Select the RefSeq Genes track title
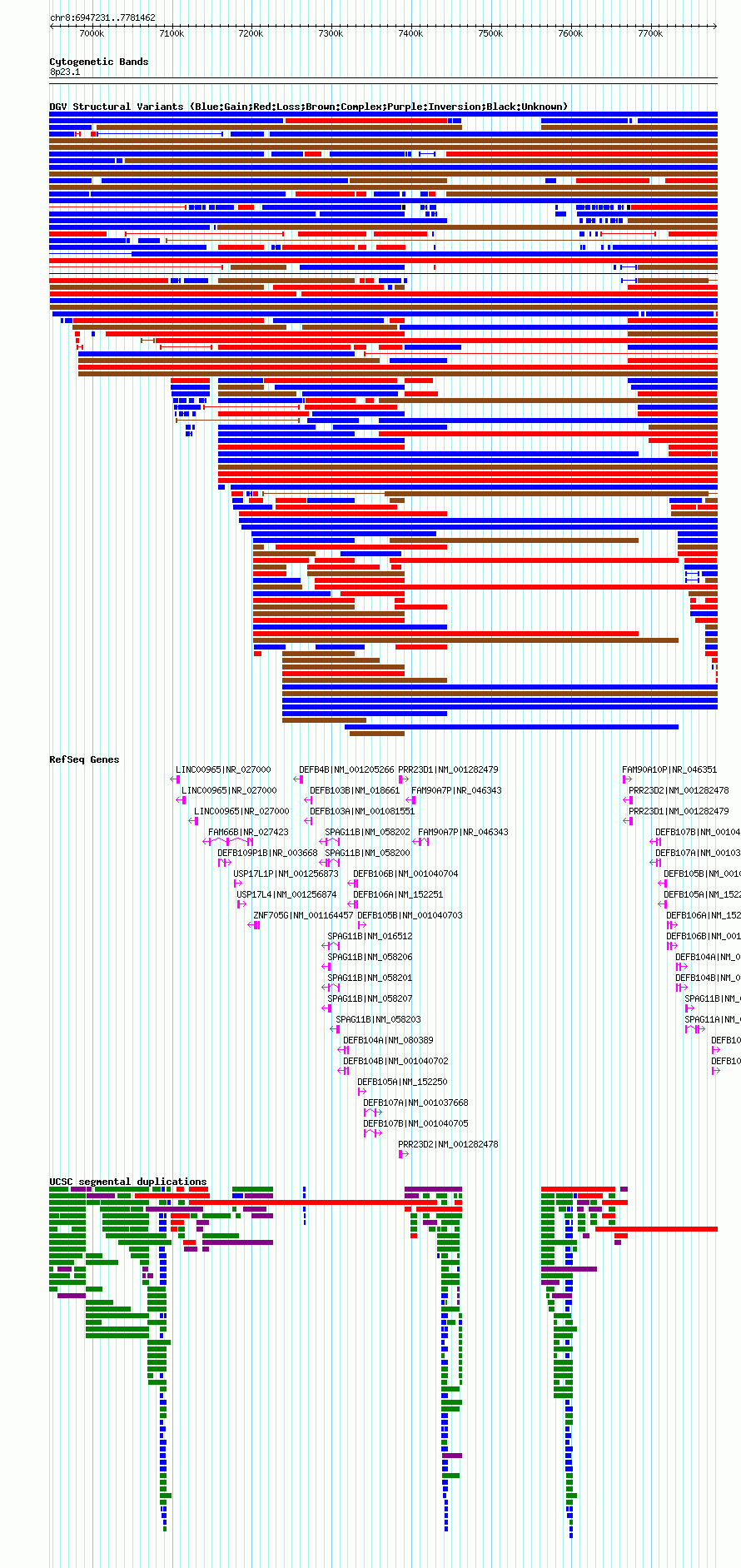 pyautogui.click(x=84, y=759)
